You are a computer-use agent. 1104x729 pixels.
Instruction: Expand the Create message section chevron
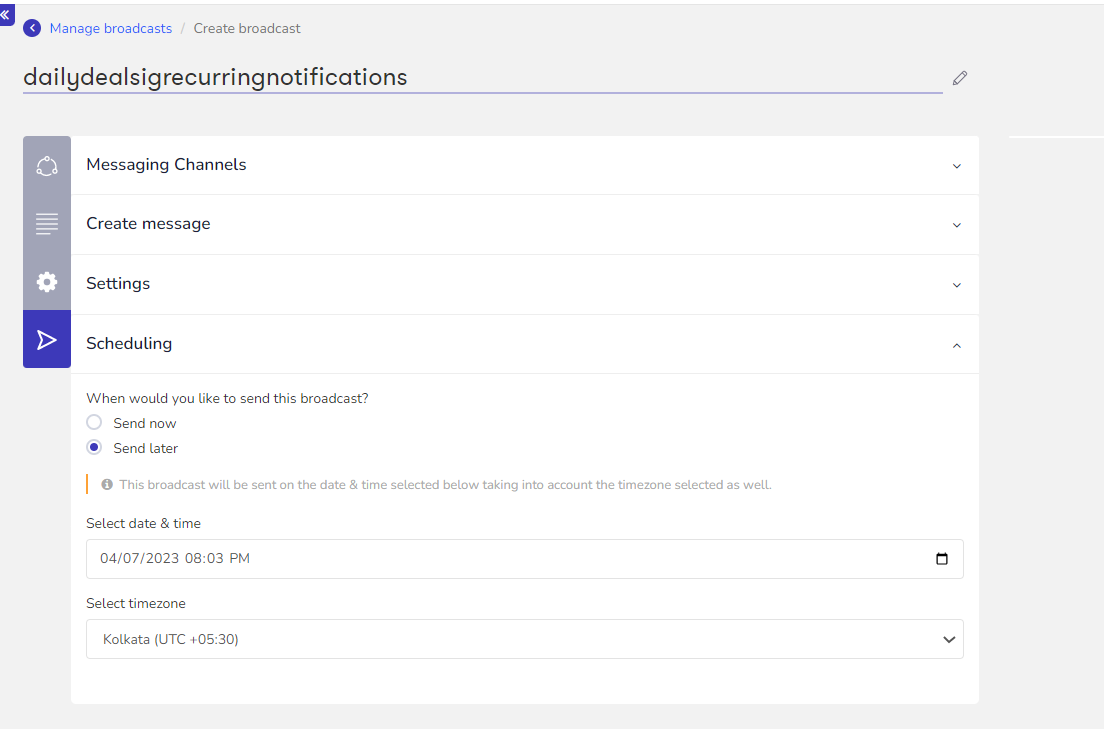tap(957, 225)
